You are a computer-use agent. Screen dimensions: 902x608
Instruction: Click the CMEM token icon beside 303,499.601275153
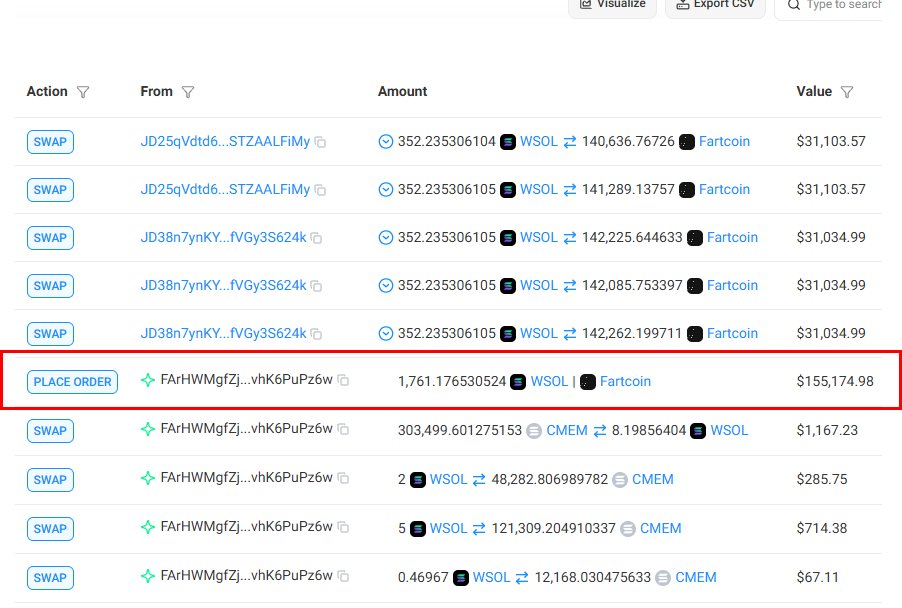click(x=534, y=430)
